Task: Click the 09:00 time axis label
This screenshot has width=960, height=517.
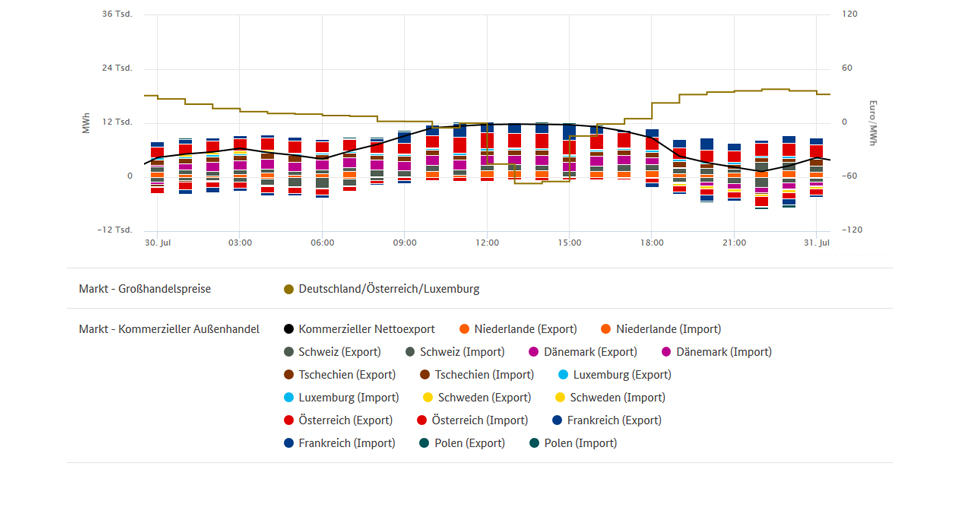Action: pos(405,243)
